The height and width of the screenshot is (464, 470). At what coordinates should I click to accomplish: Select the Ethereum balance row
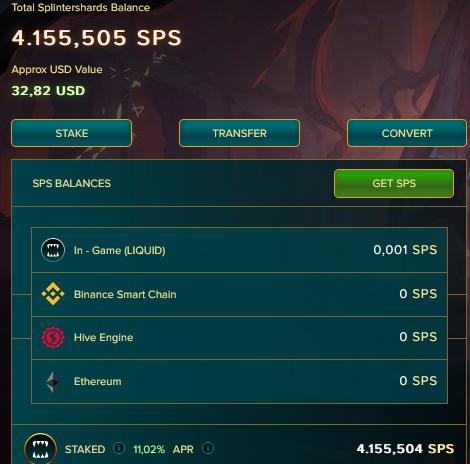(x=239, y=381)
